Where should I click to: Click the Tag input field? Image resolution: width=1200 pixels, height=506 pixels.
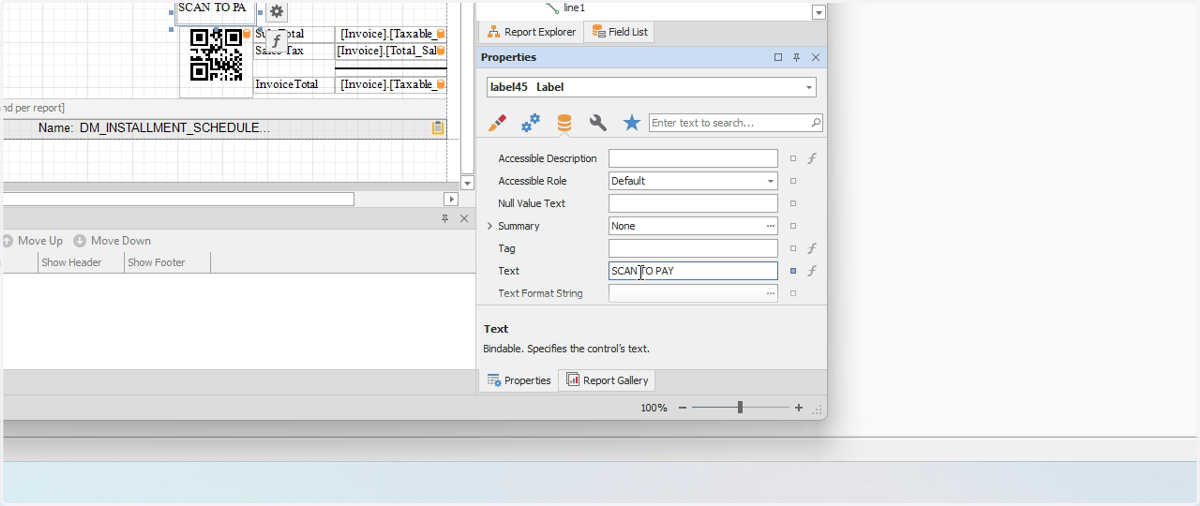point(693,248)
